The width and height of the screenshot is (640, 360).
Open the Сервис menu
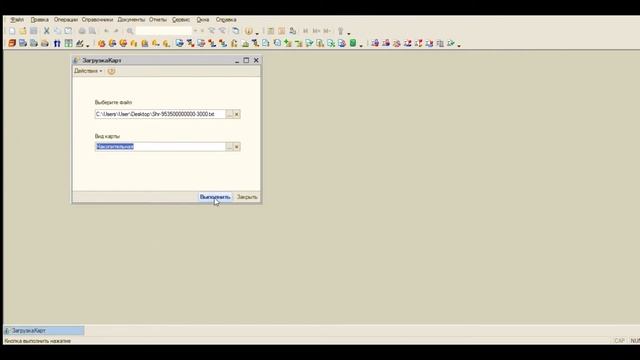click(x=181, y=20)
